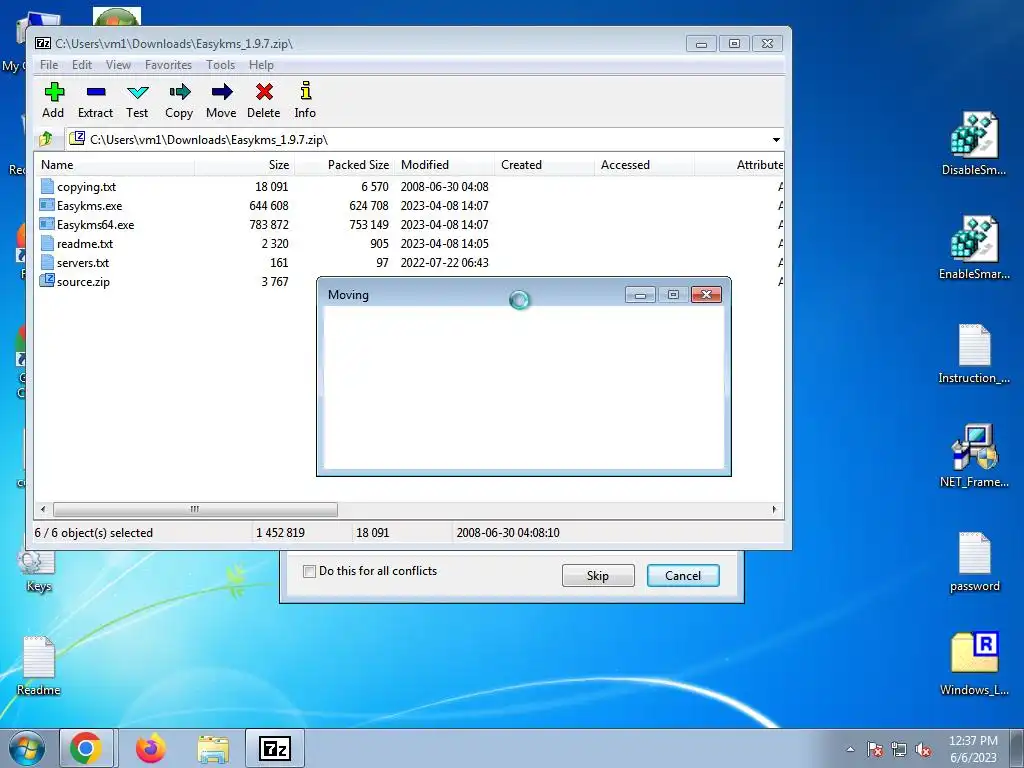This screenshot has height=768, width=1024.
Task: Open the Edit menu
Action: click(82, 65)
